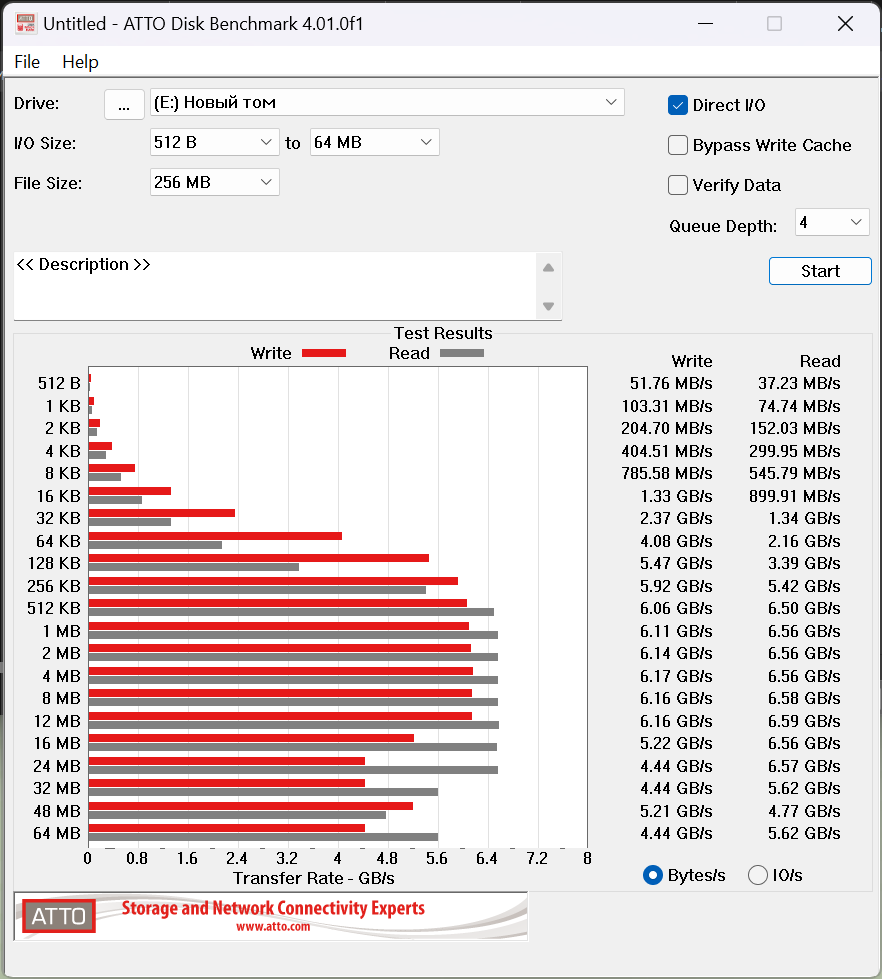
Task: Click the ATTO app icon in title bar
Action: tap(26, 24)
